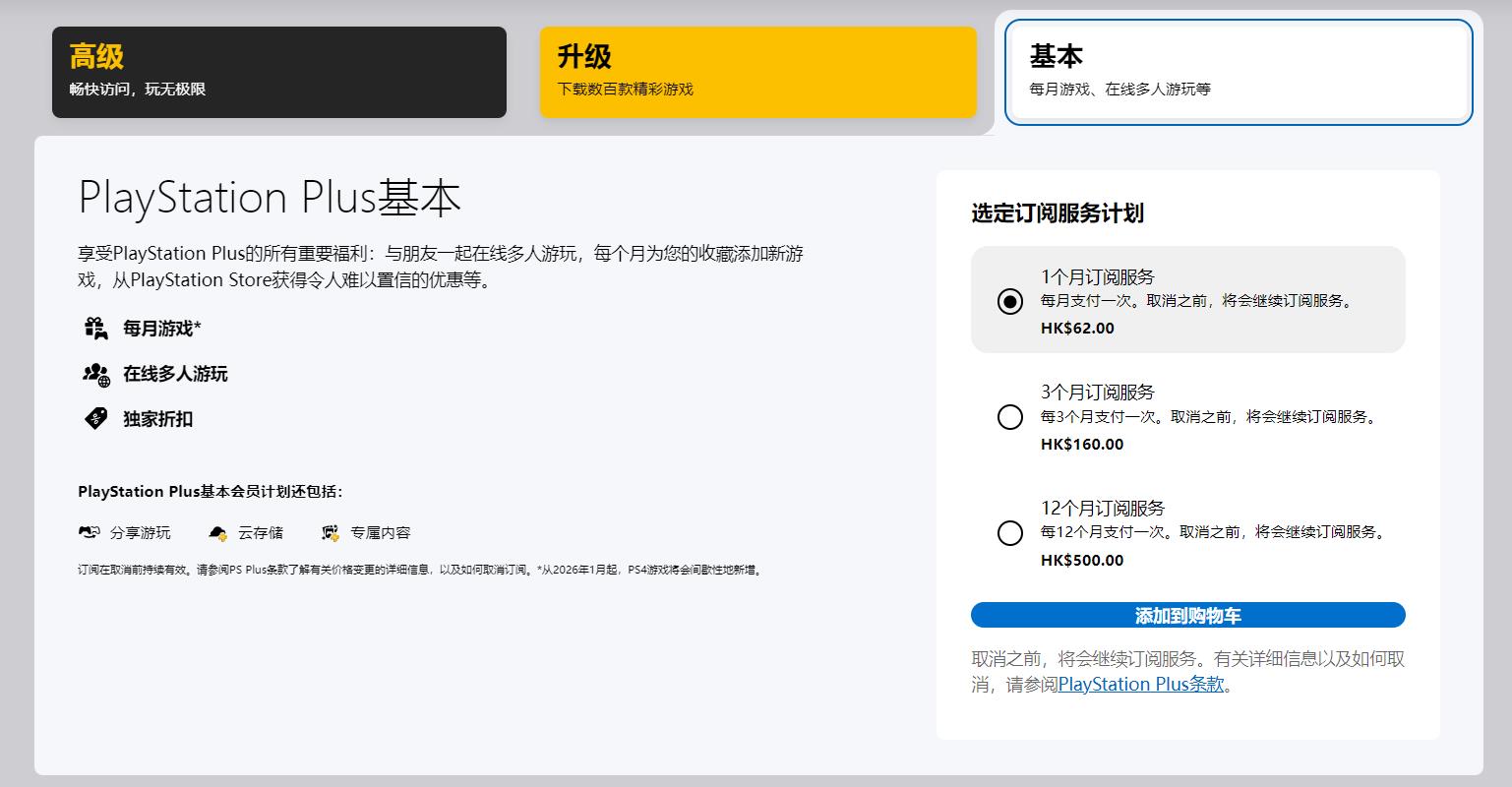Select the 12个月订阅服务 radio button

(x=1010, y=533)
